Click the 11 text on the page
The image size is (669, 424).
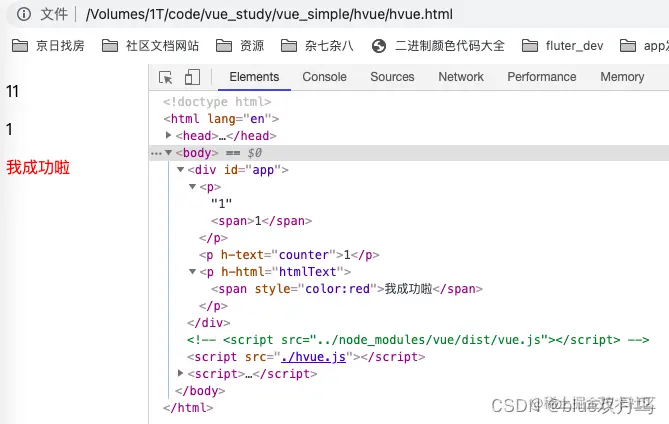point(12,91)
